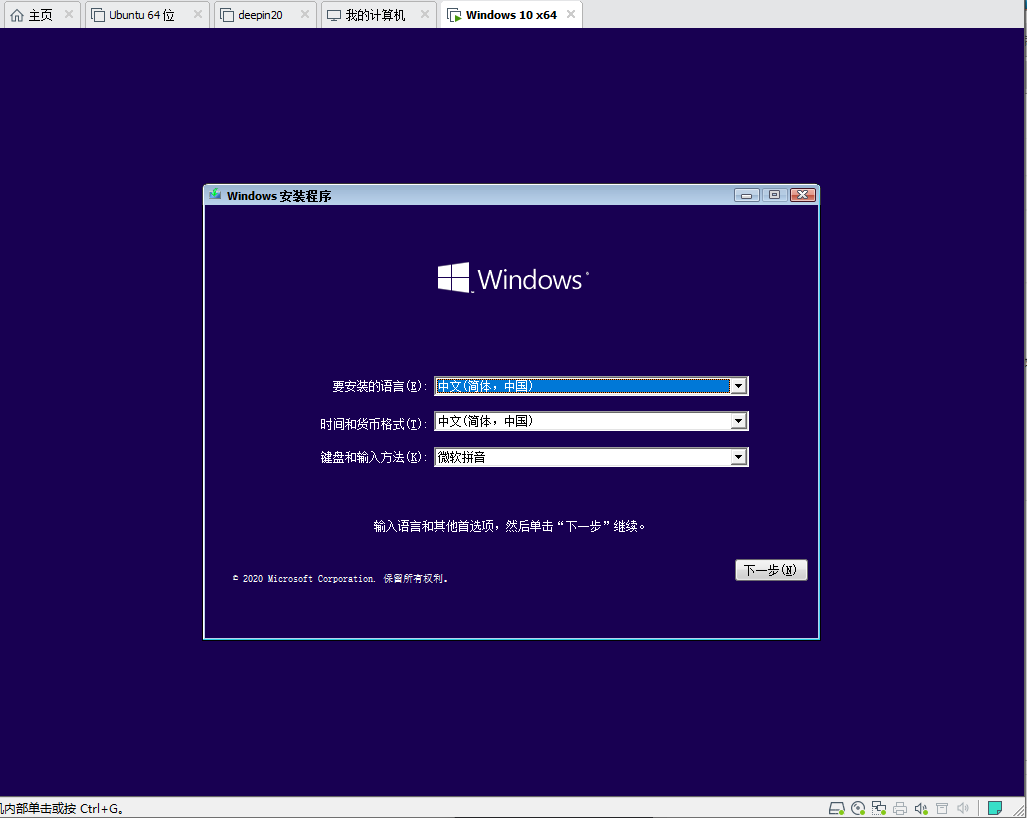Image resolution: width=1027 pixels, height=818 pixels.
Task: Click the 键盘和输入方法(K) label
Action: pyautogui.click(x=373, y=457)
